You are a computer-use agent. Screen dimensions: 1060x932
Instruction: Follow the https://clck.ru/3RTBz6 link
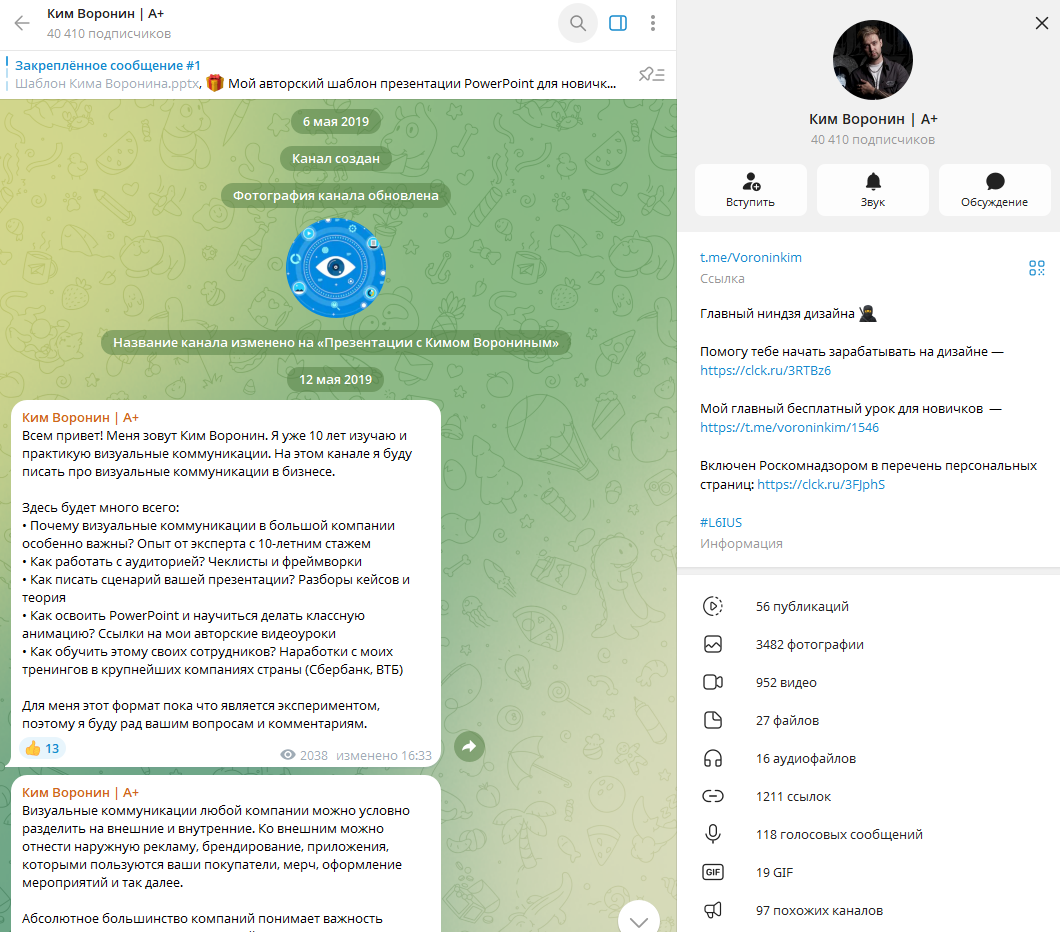point(765,370)
